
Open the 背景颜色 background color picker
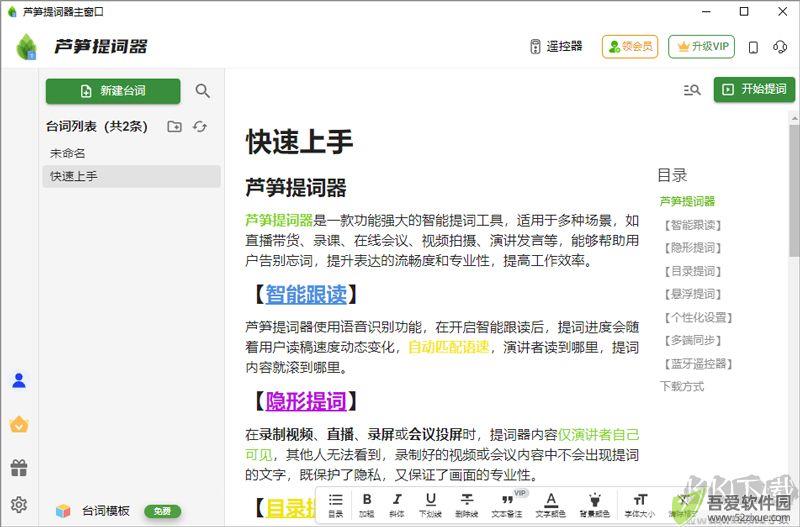tap(594, 505)
